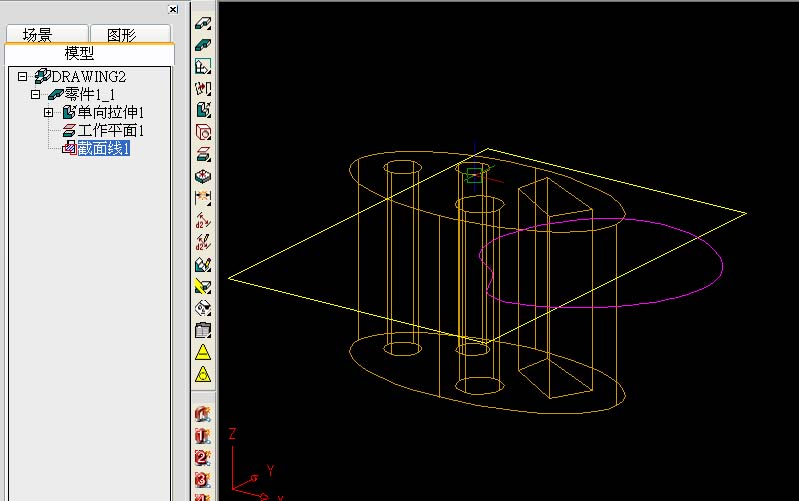
Task: Click the yellow warning triangle with circle
Action: 203,374
